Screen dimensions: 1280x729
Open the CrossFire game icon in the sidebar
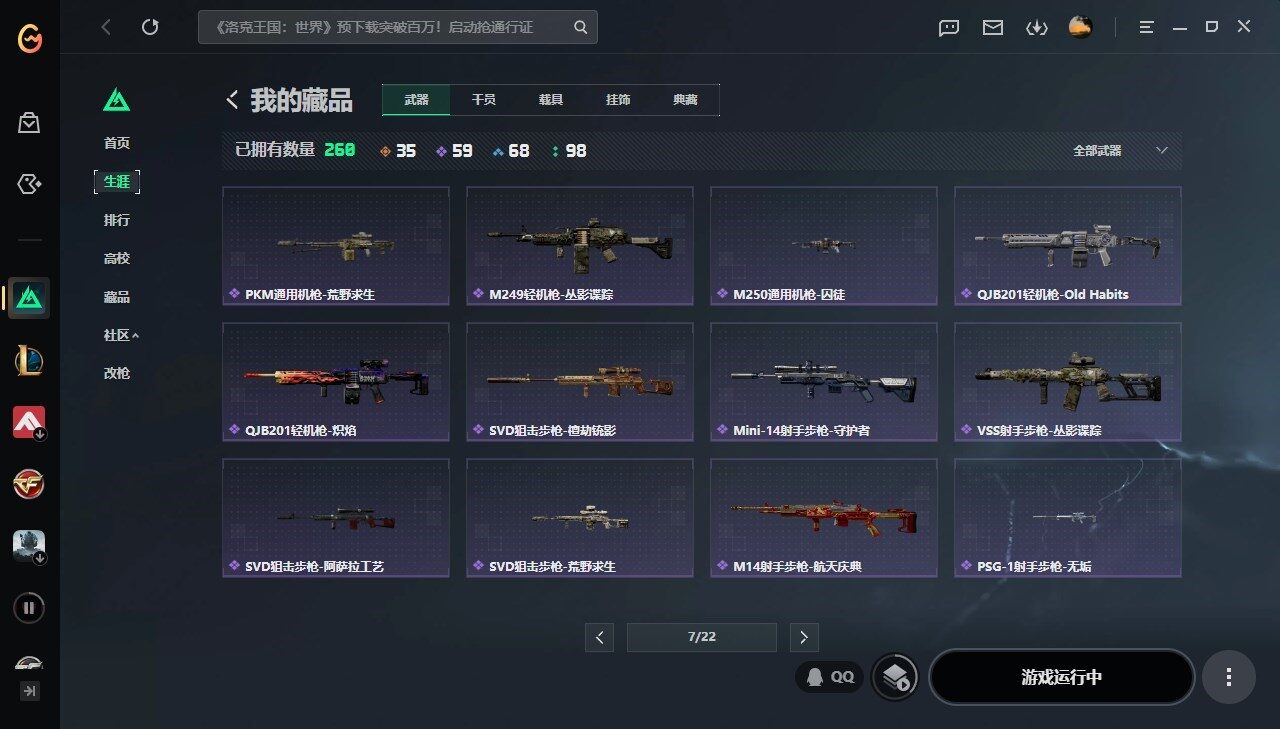click(x=29, y=484)
